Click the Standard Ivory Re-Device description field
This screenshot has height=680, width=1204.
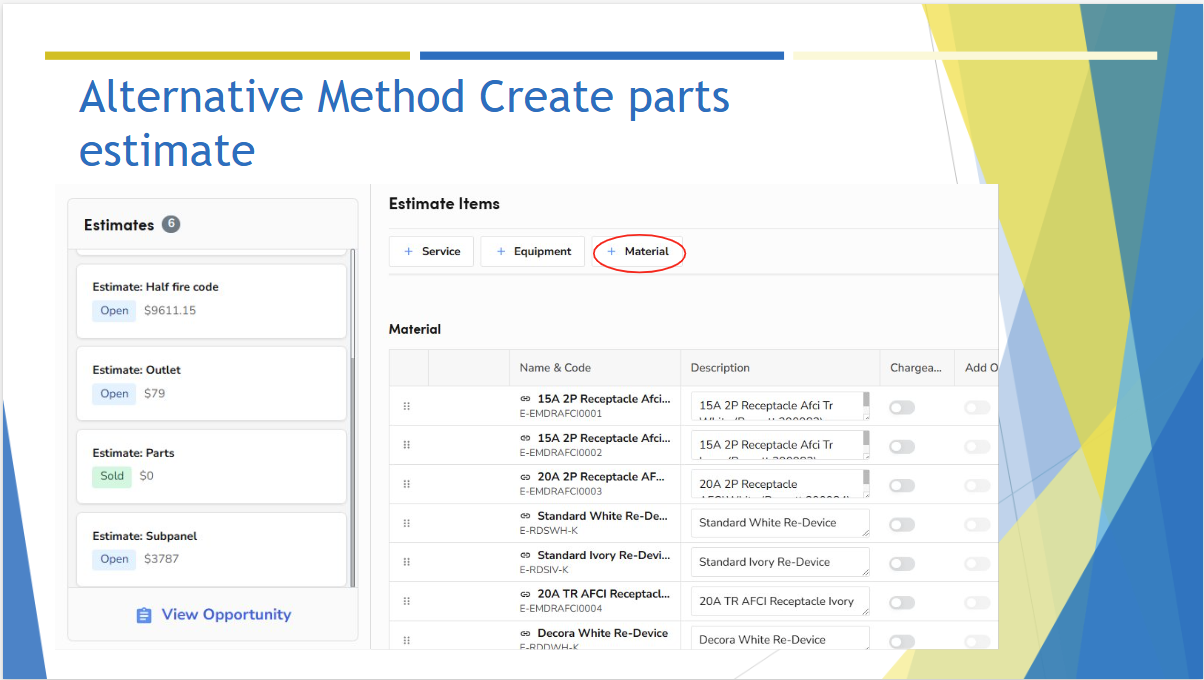pyautogui.click(x=778, y=562)
